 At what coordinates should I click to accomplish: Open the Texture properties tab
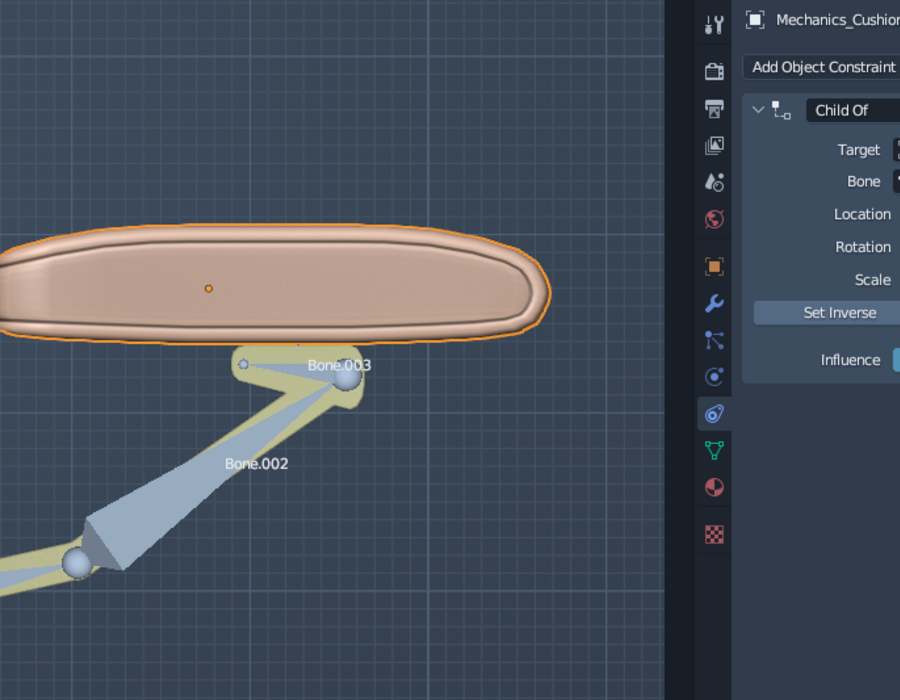tap(714, 534)
